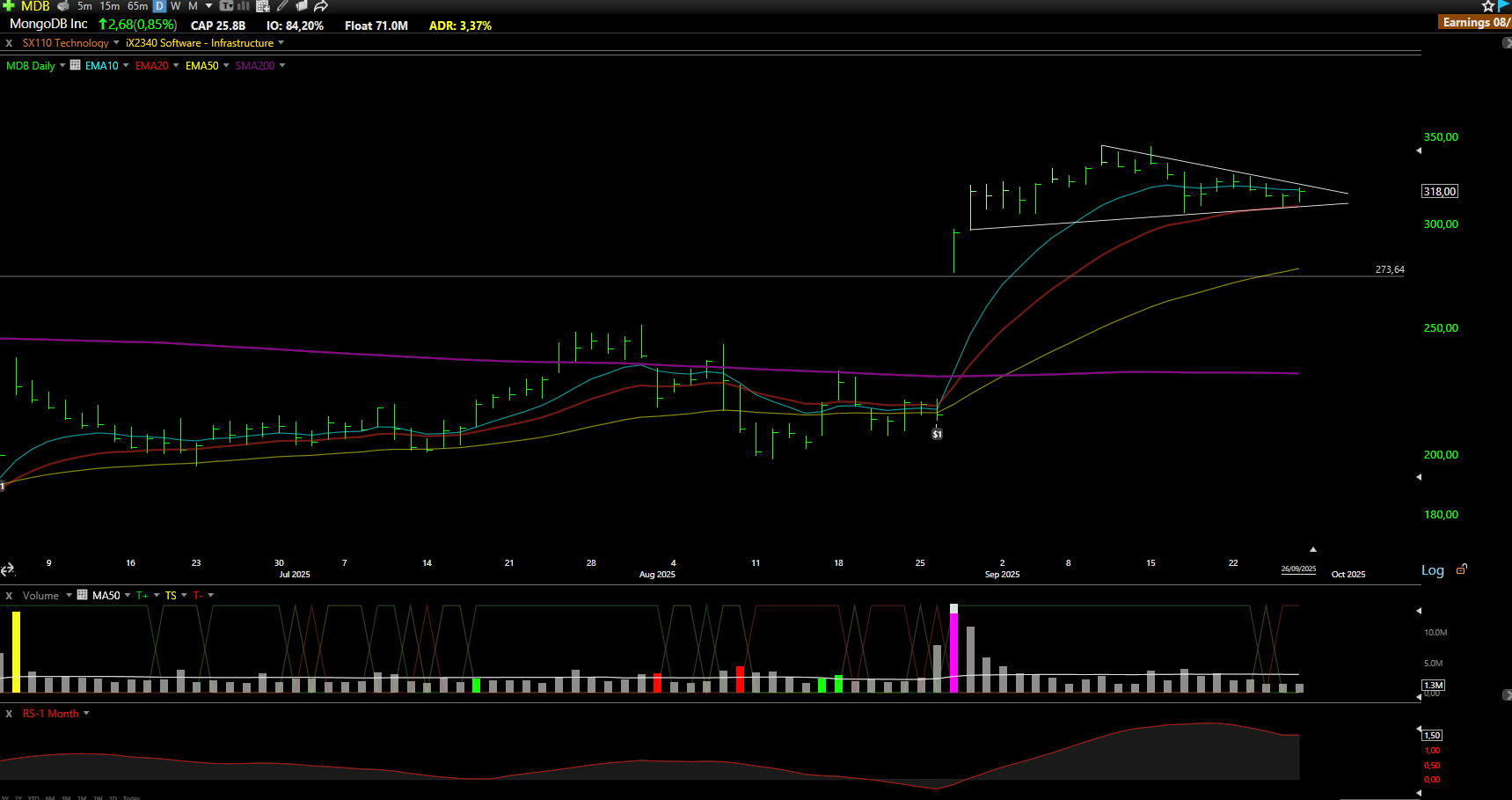Switch to the 5m timeframe

84,6
